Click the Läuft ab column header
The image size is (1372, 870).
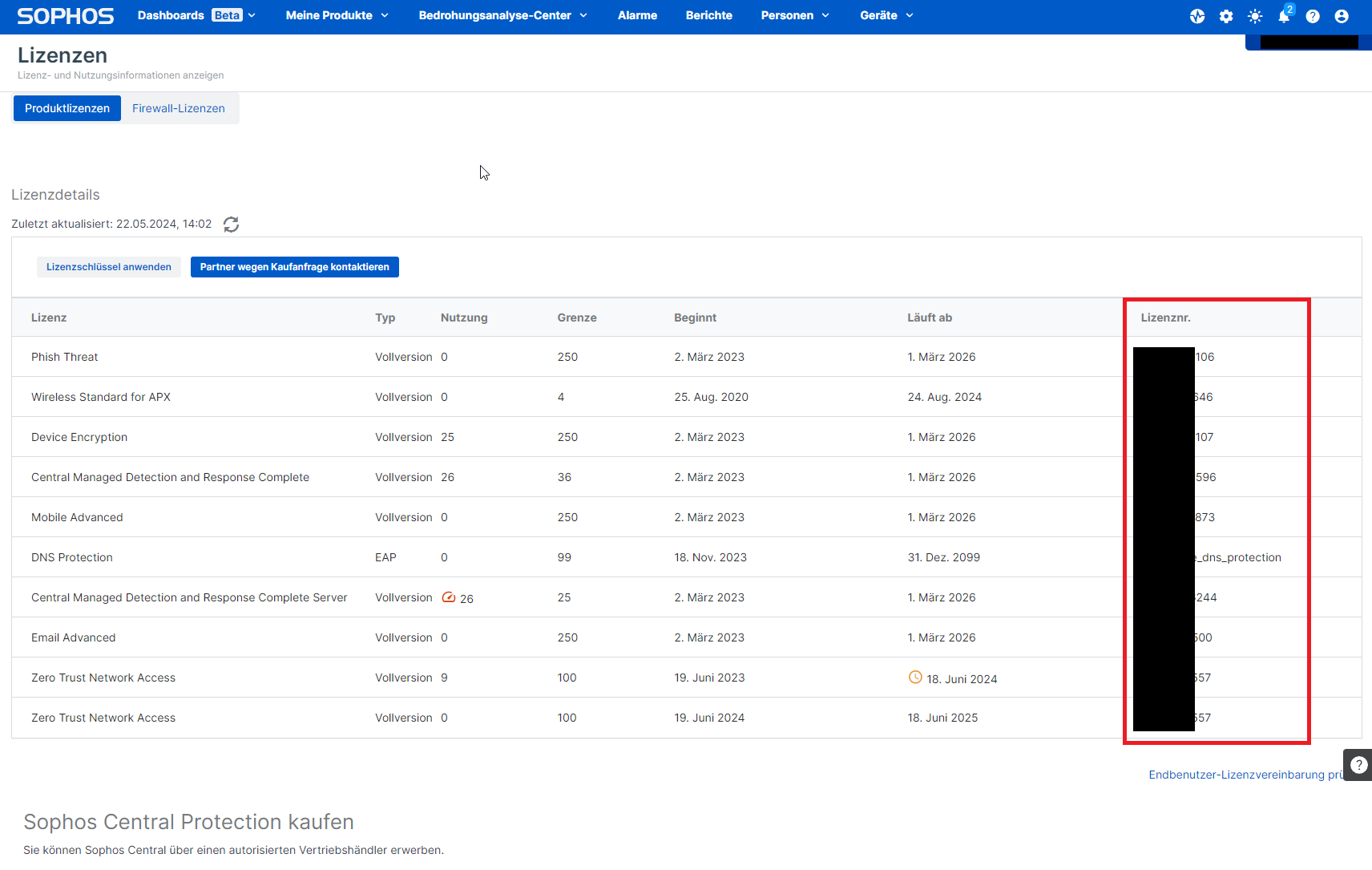pos(930,318)
